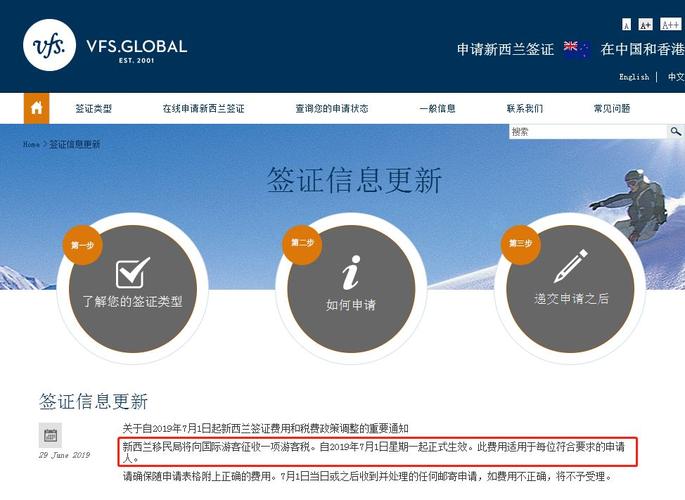Open 在线申请新西兰签证 menu item
This screenshot has width=685, height=500.
[x=204, y=108]
